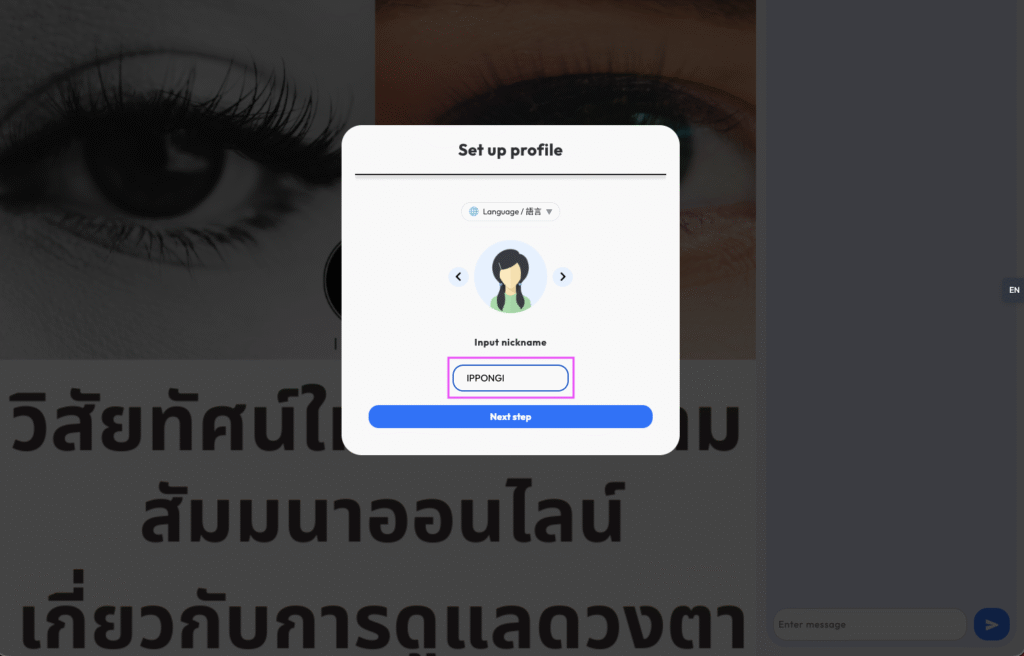Viewport: 1024px width, 656px height.
Task: Click the black circle behind the dialog
Action: click(x=333, y=280)
